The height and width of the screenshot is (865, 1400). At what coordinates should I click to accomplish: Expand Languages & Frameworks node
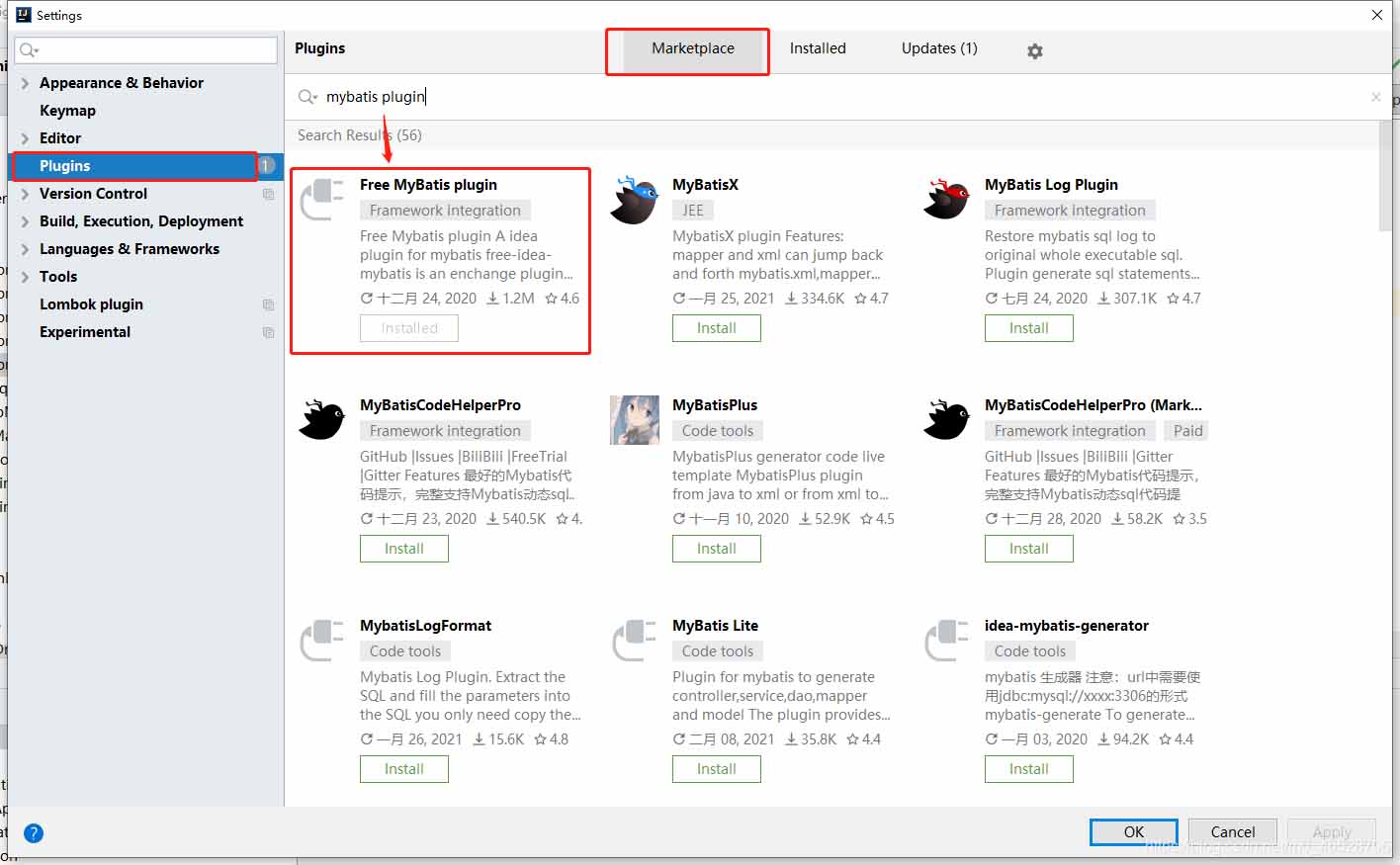pos(25,249)
